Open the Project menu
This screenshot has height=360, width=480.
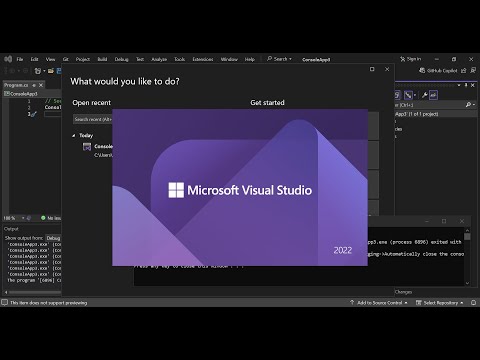pos(83,59)
